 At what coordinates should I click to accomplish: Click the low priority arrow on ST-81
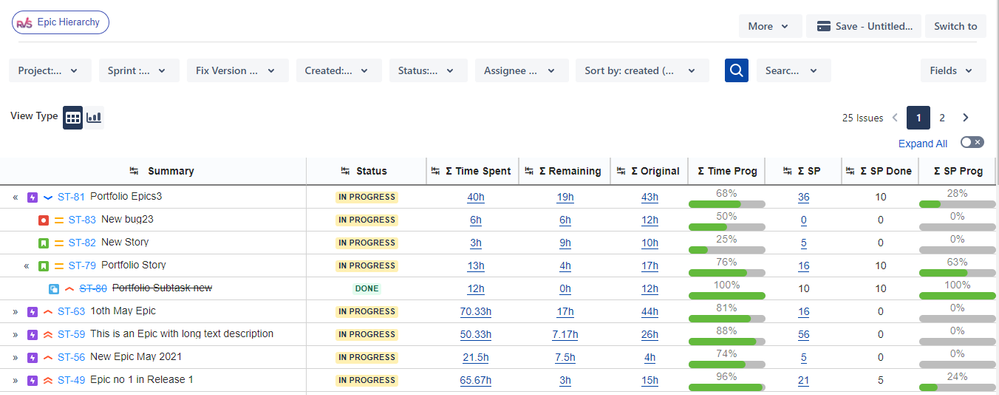tap(48, 198)
